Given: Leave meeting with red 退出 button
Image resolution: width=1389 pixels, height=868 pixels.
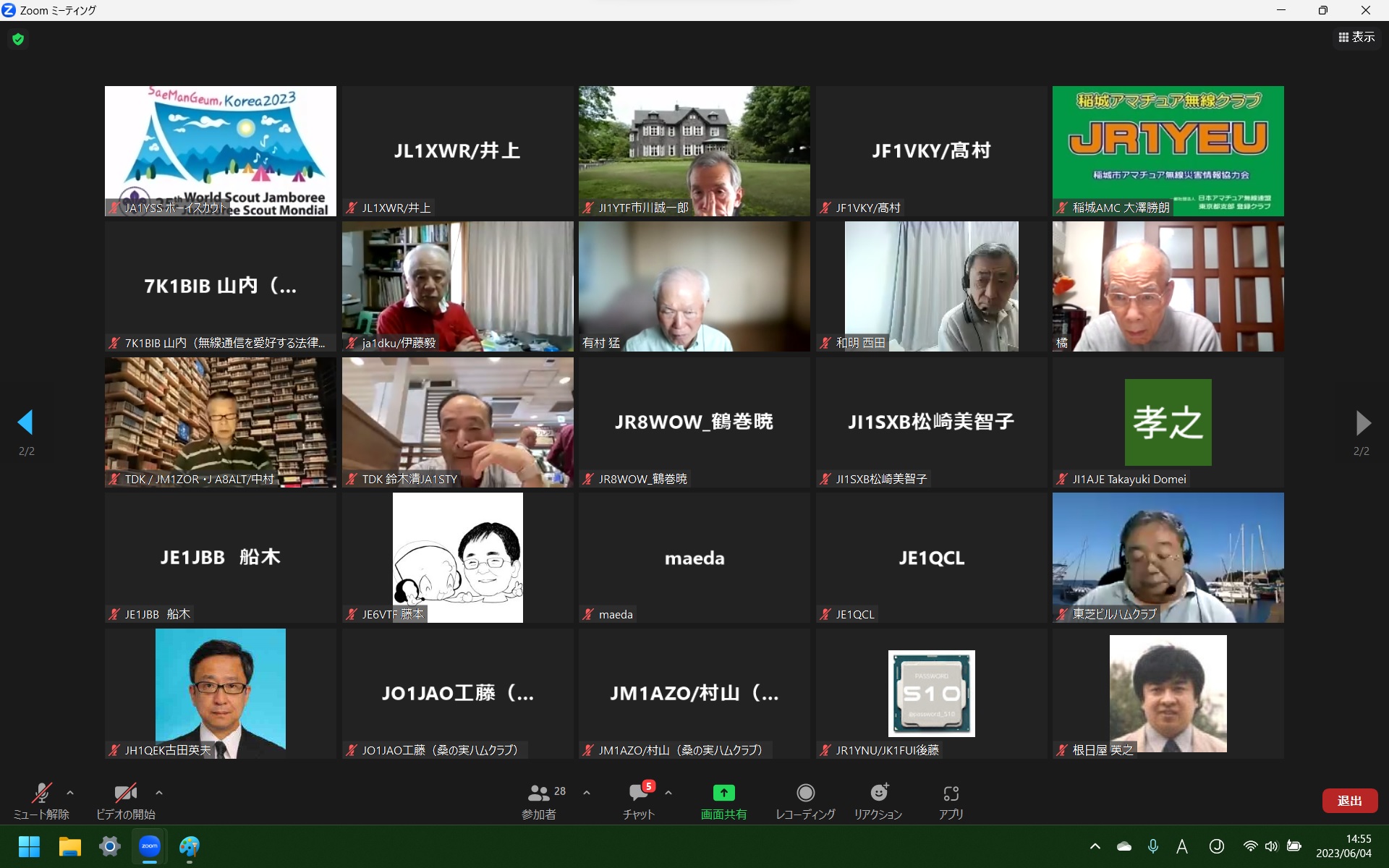Looking at the screenshot, I should click(x=1349, y=801).
